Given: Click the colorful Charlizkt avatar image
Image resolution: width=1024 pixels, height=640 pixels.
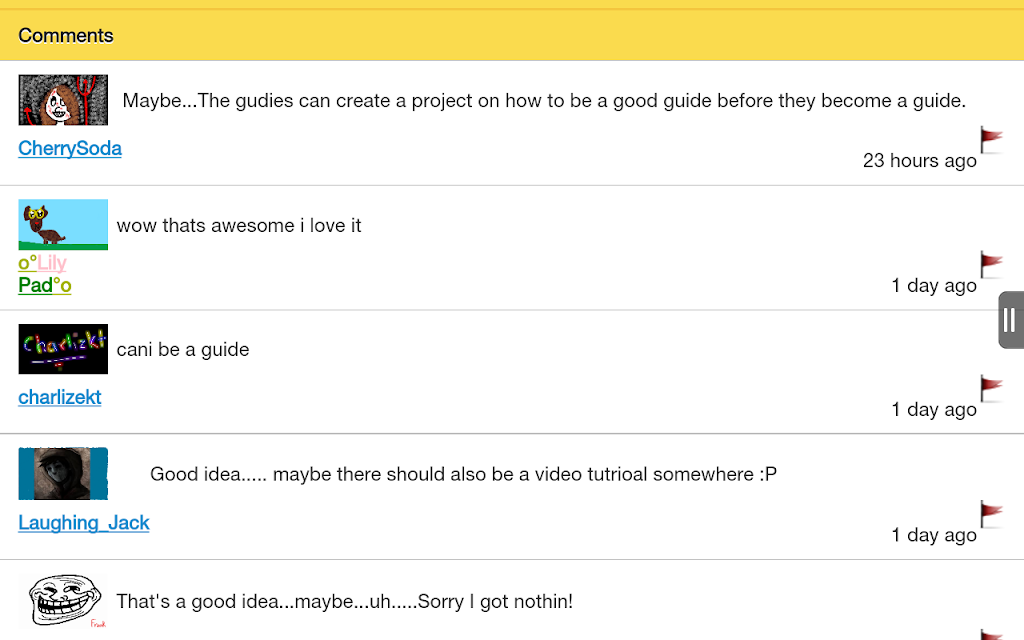Looking at the screenshot, I should coord(63,349).
